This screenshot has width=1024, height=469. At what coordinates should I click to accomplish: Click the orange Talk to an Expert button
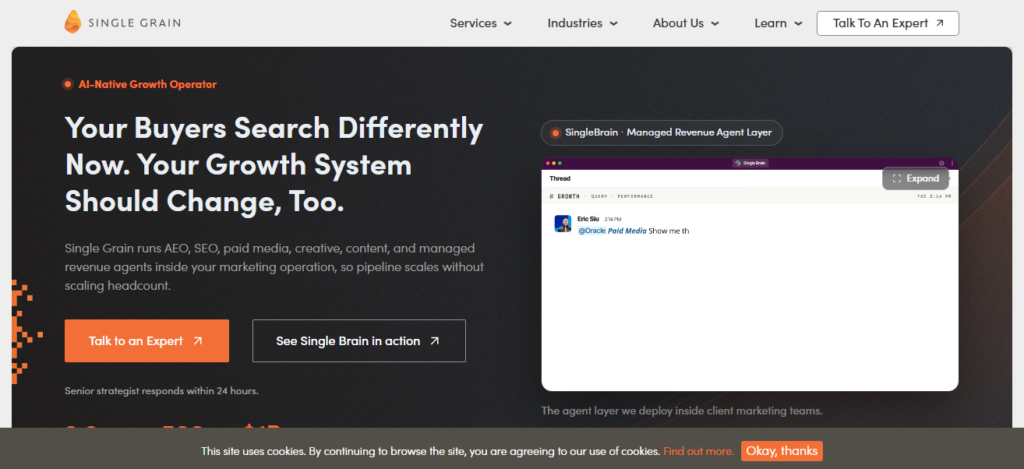point(146,340)
